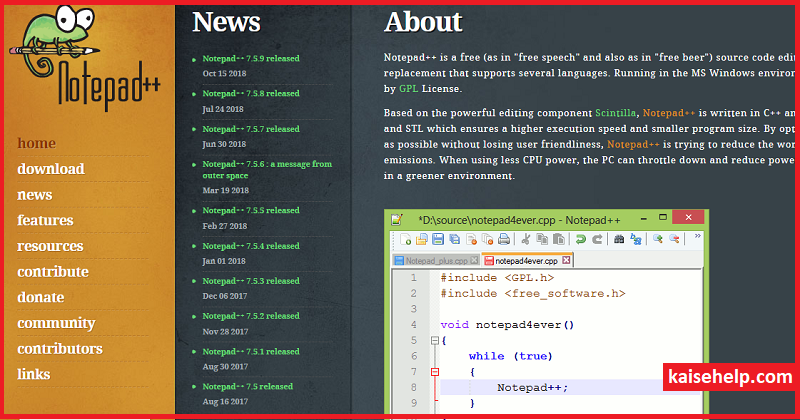Open the donate page
The width and height of the screenshot is (800, 420).
tap(41, 297)
